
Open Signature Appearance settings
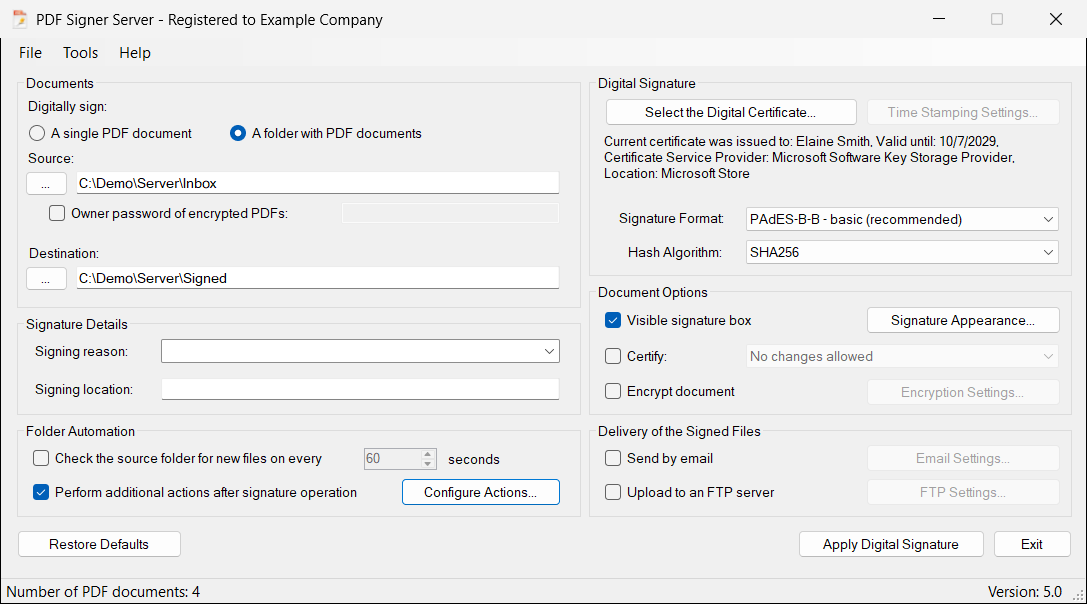coord(963,320)
